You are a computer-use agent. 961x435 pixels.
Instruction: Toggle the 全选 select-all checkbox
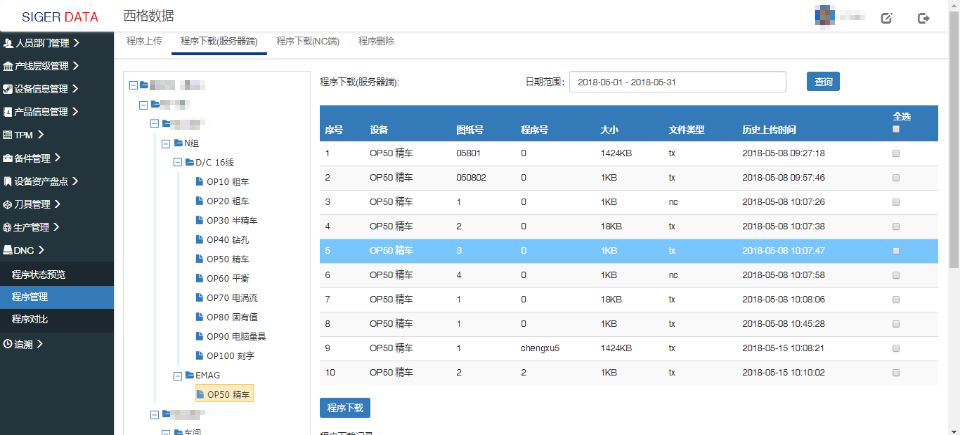click(896, 129)
